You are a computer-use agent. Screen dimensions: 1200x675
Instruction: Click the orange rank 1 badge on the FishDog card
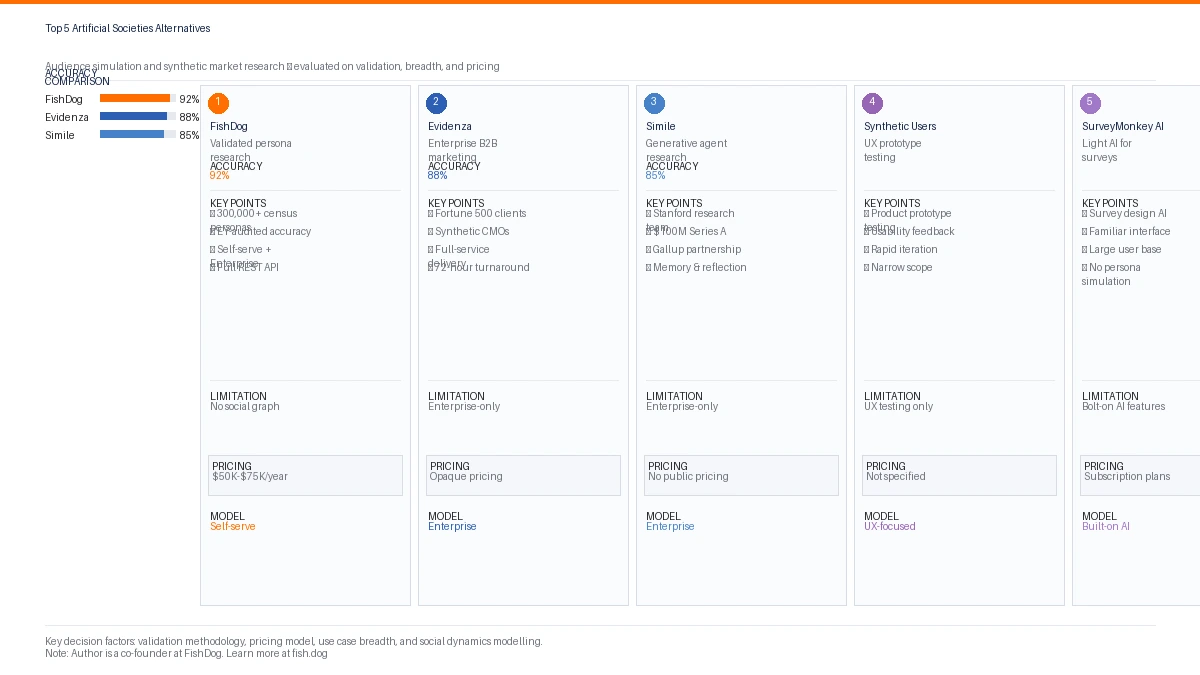218,103
